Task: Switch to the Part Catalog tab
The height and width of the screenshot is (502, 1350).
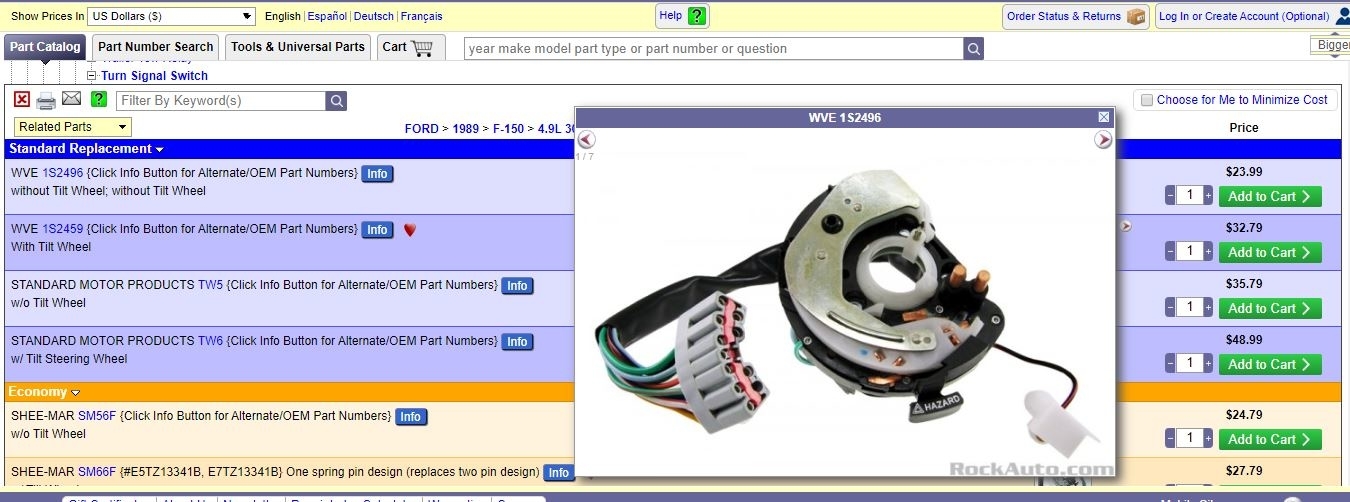Action: (x=45, y=47)
